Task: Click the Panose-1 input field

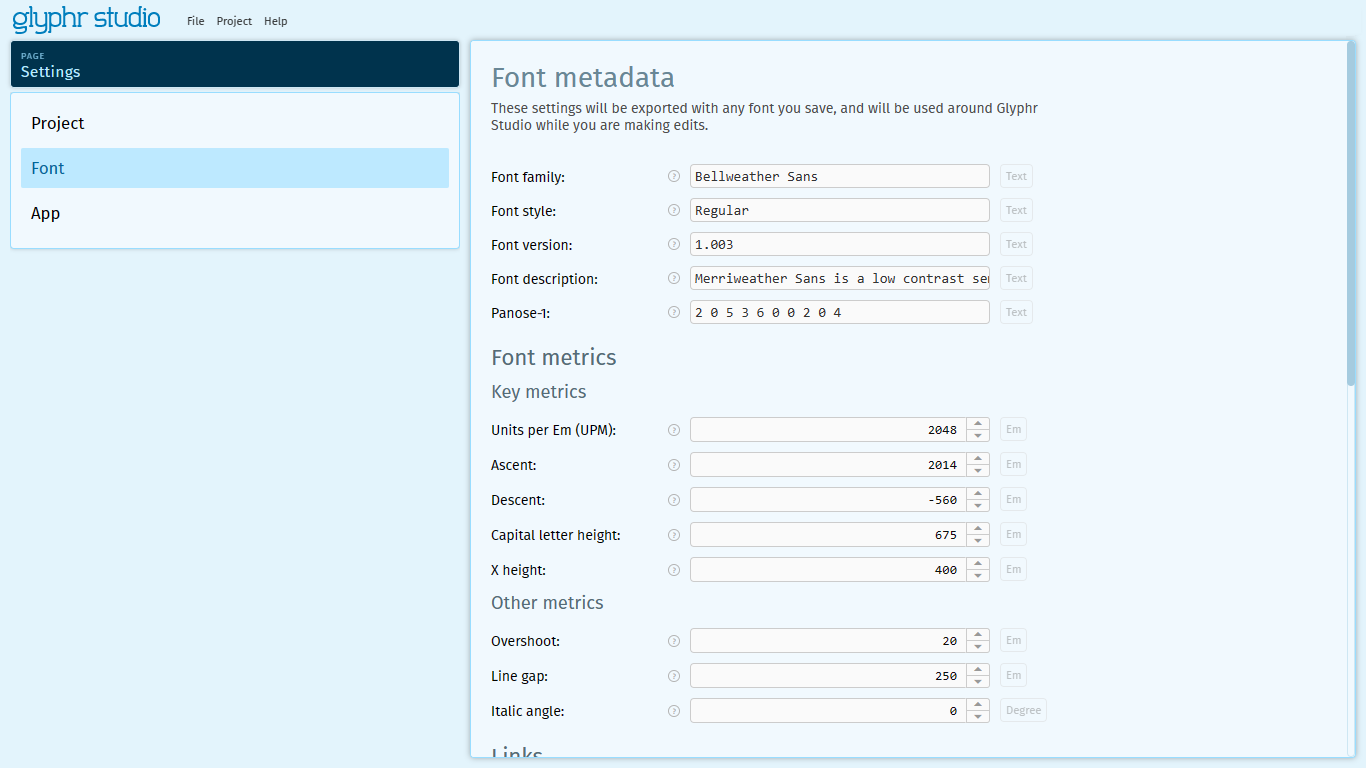Action: pos(840,312)
